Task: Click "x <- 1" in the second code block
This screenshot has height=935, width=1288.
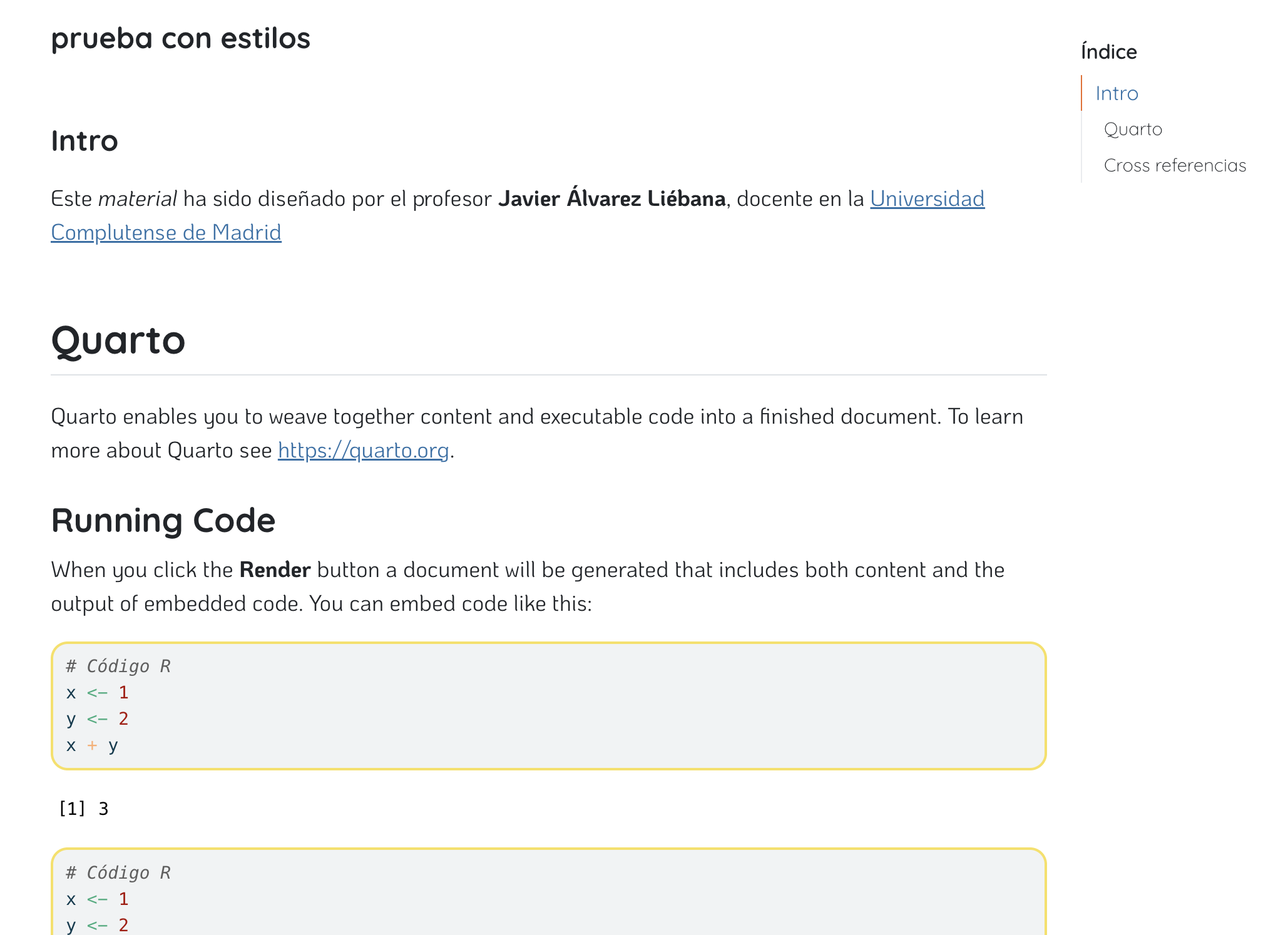Action: 97,899
